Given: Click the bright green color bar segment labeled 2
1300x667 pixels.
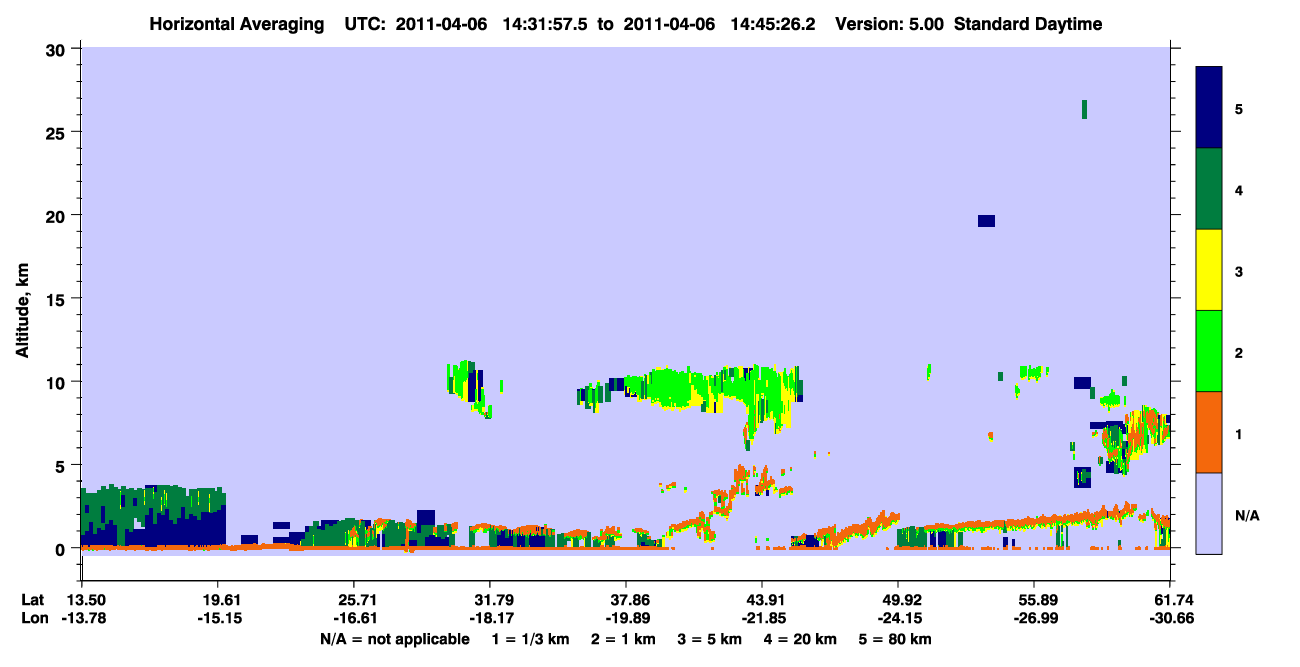Looking at the screenshot, I should tap(1209, 350).
